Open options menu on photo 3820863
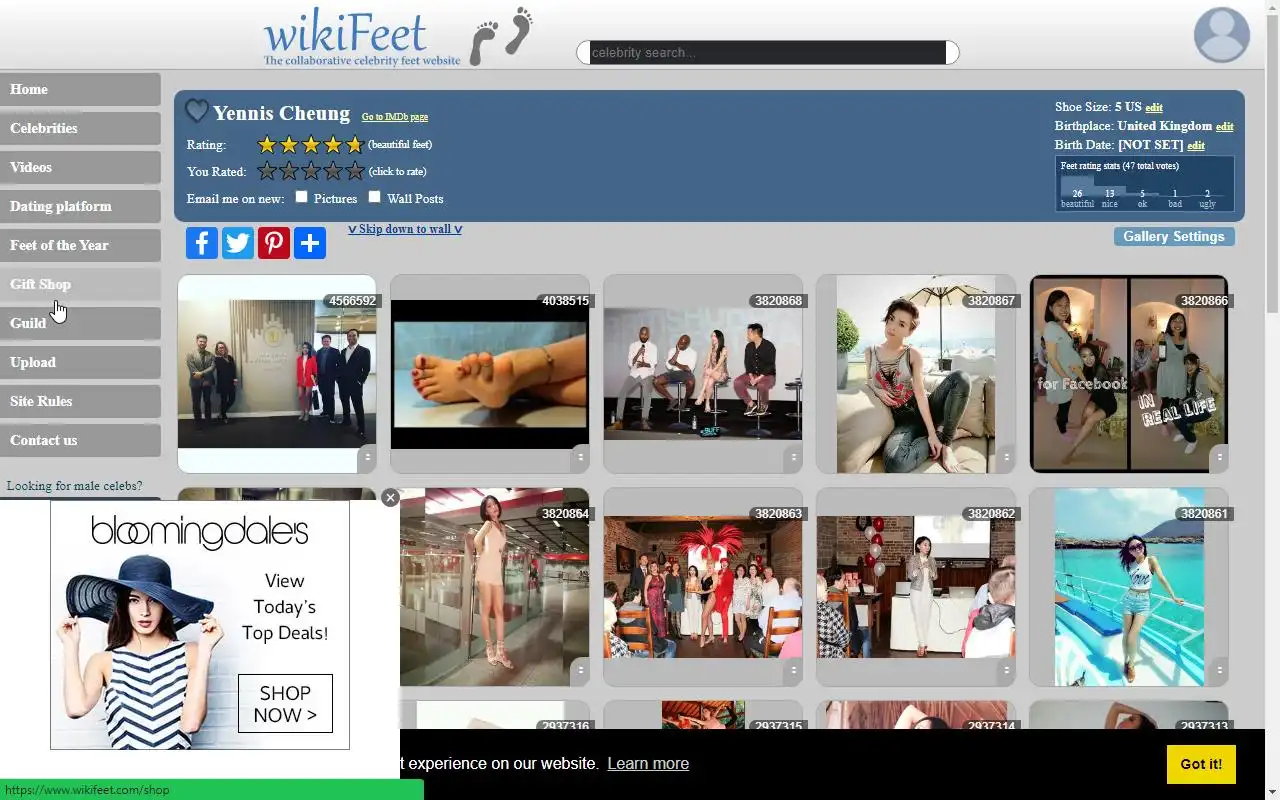1280x800 pixels. tap(793, 670)
